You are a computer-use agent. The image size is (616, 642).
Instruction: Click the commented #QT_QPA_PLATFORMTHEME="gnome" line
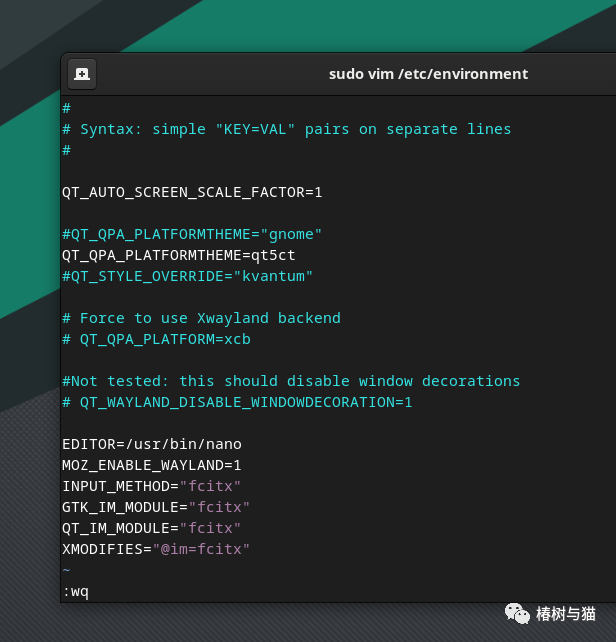192,234
